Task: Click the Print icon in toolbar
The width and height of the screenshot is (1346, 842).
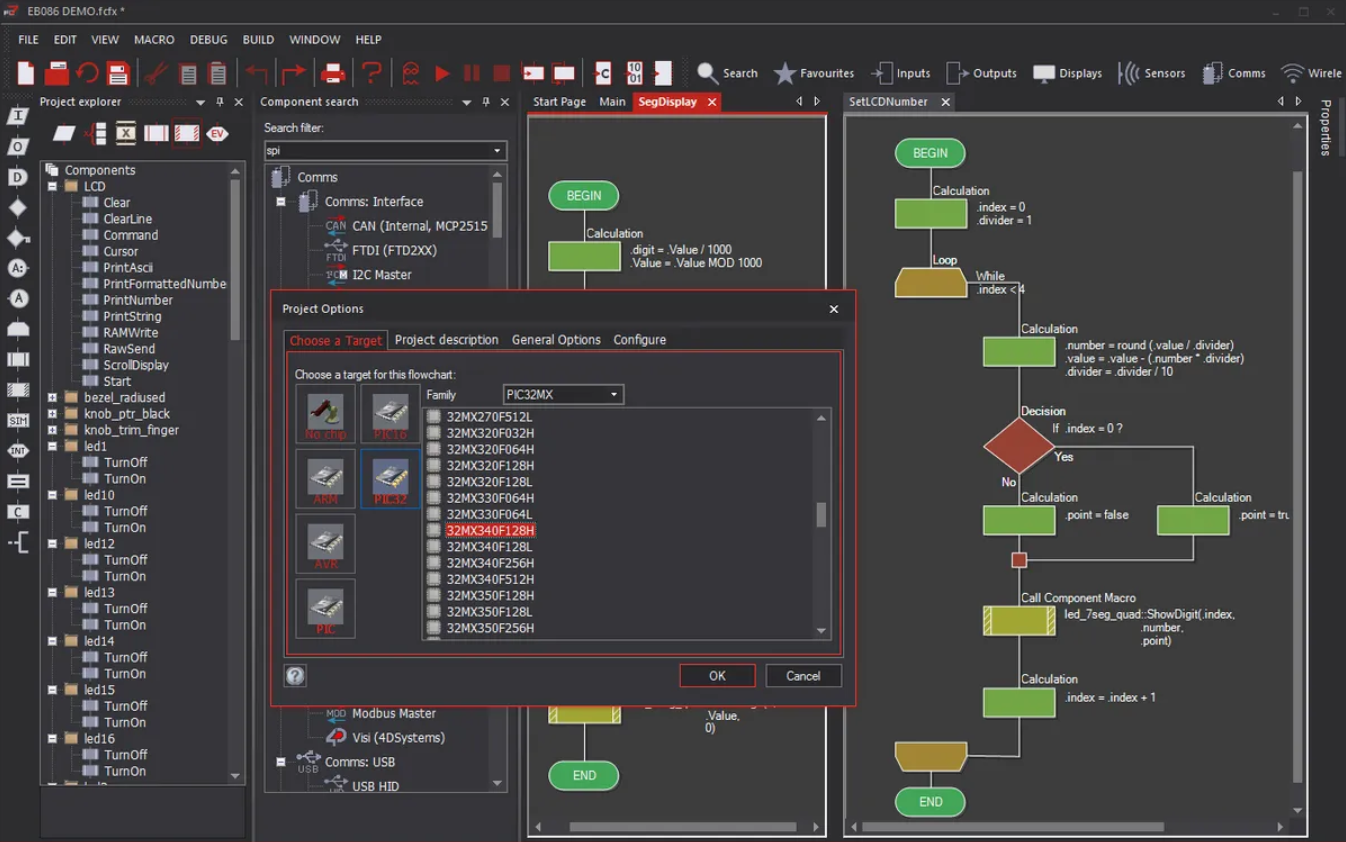Action: pos(333,73)
